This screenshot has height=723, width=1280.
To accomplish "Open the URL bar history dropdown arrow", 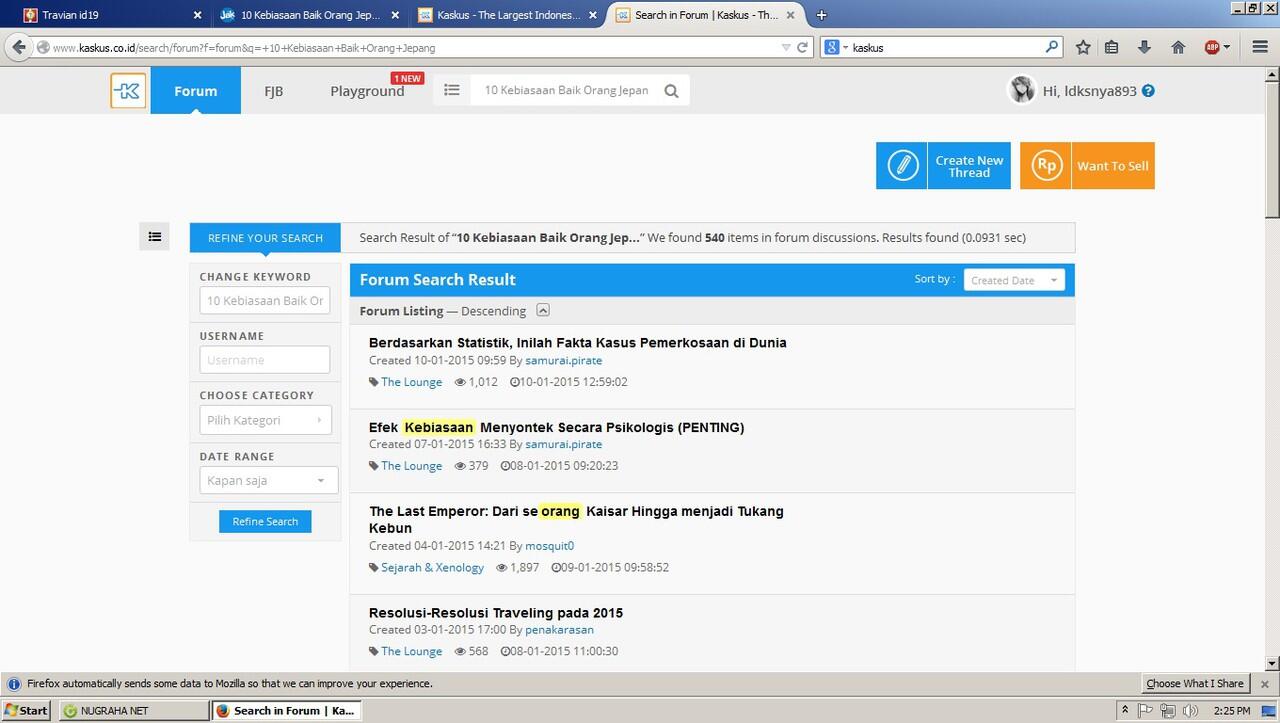I will tap(786, 47).
